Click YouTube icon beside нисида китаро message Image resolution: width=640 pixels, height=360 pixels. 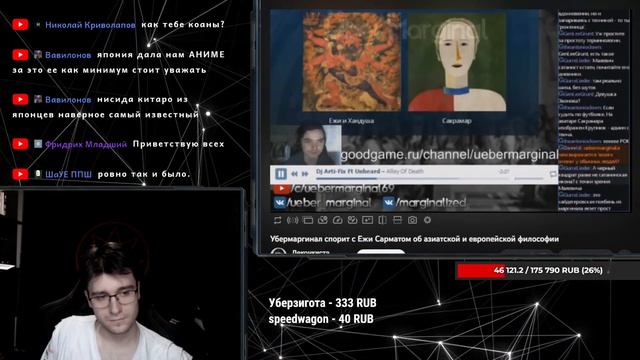point(20,99)
